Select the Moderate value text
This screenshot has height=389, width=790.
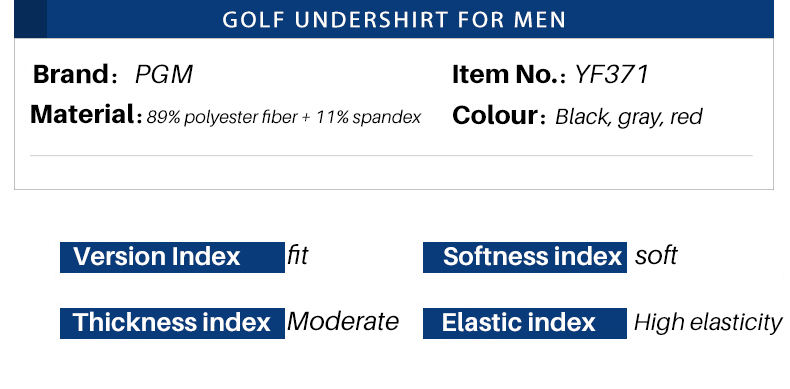343,321
